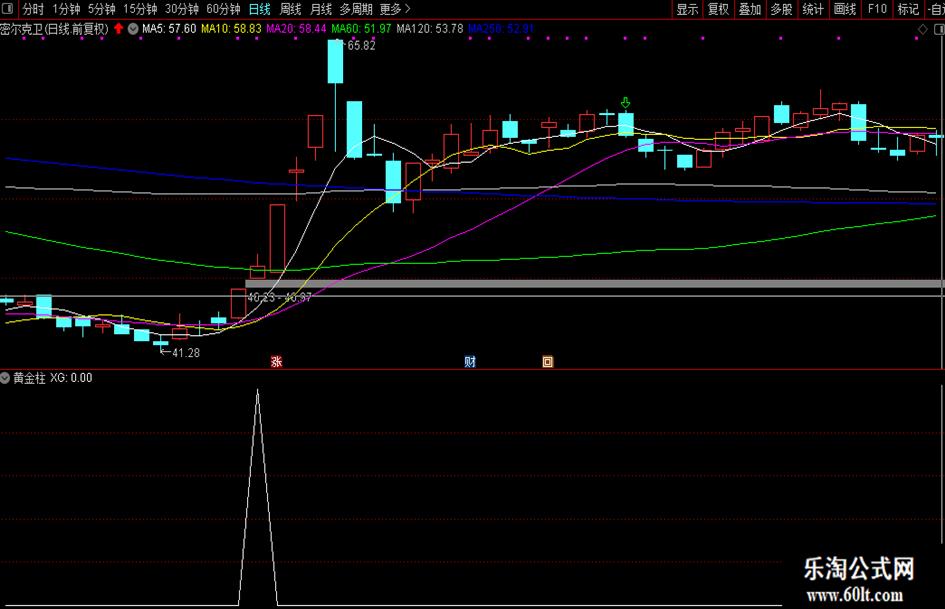Click the 统计 statistics button

pos(812,9)
